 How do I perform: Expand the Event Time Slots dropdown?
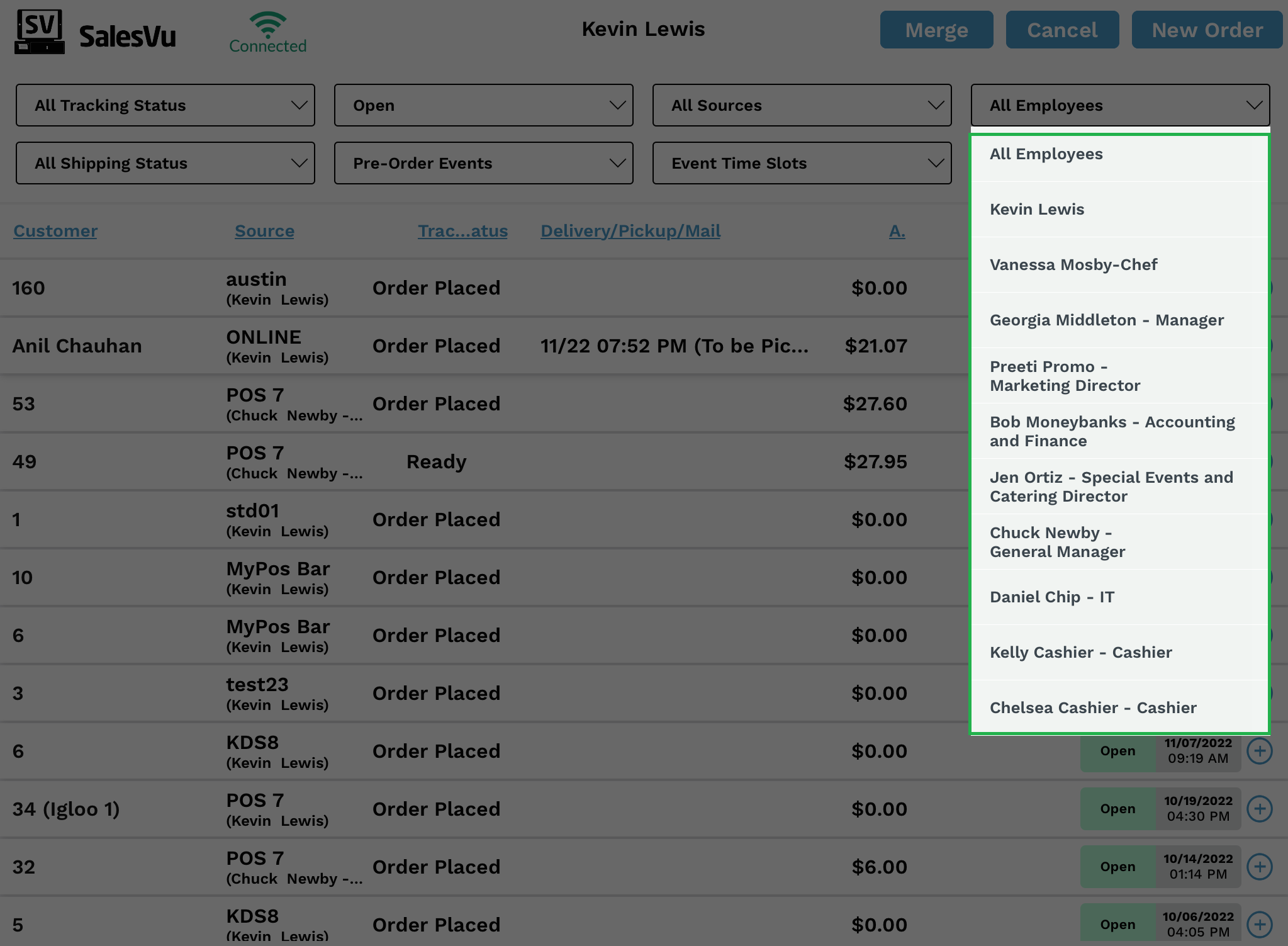coord(802,163)
